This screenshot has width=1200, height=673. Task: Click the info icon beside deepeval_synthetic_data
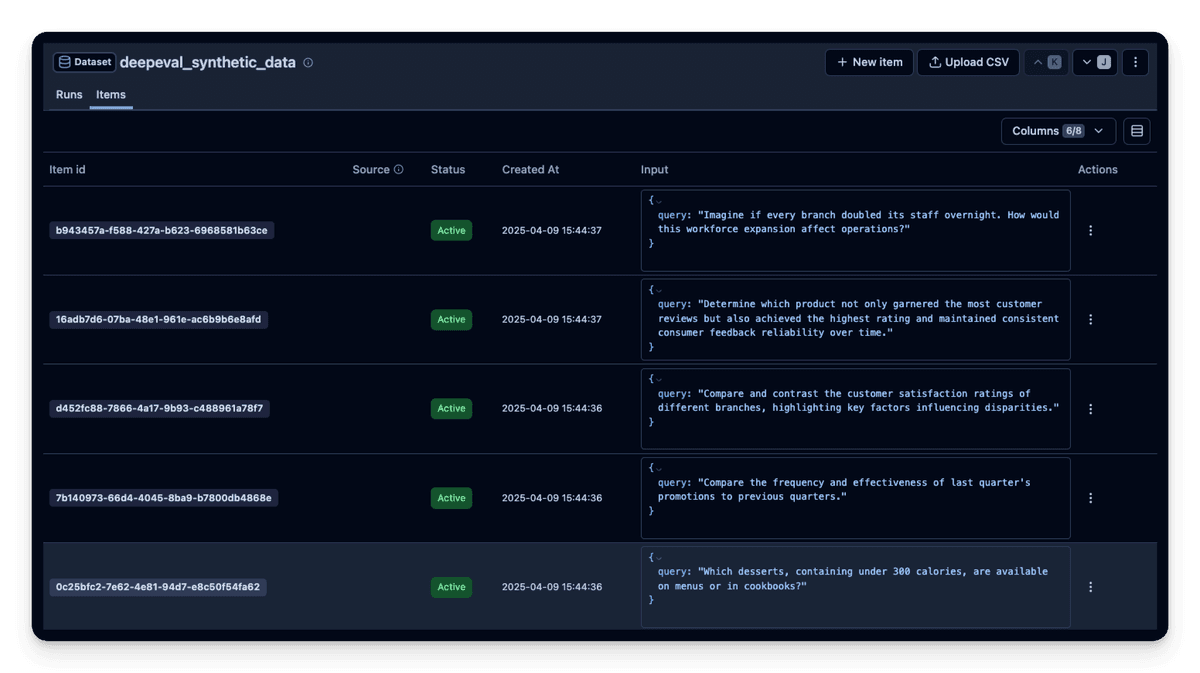point(308,63)
